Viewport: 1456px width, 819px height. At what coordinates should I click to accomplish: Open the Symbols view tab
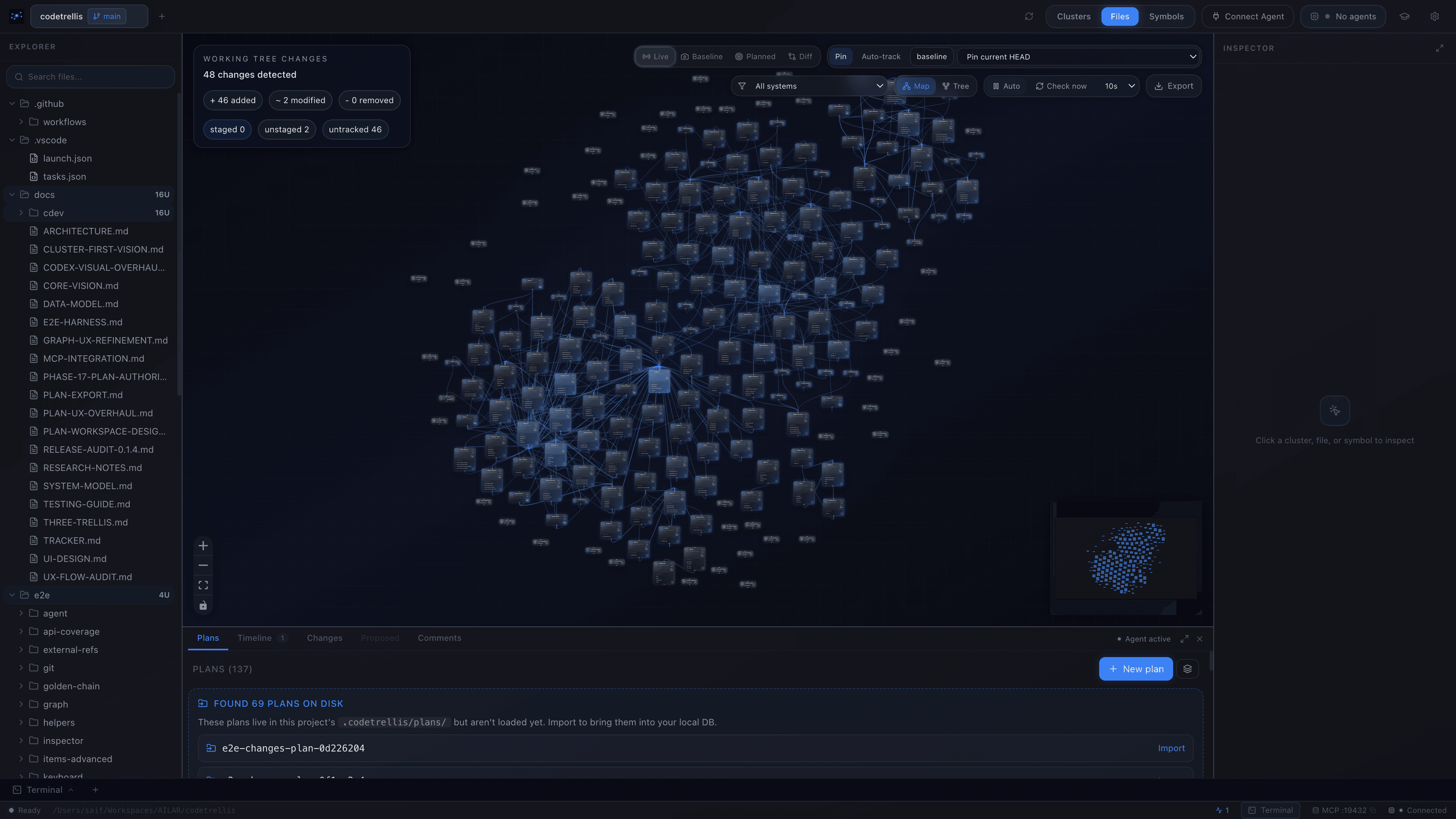tap(1166, 16)
